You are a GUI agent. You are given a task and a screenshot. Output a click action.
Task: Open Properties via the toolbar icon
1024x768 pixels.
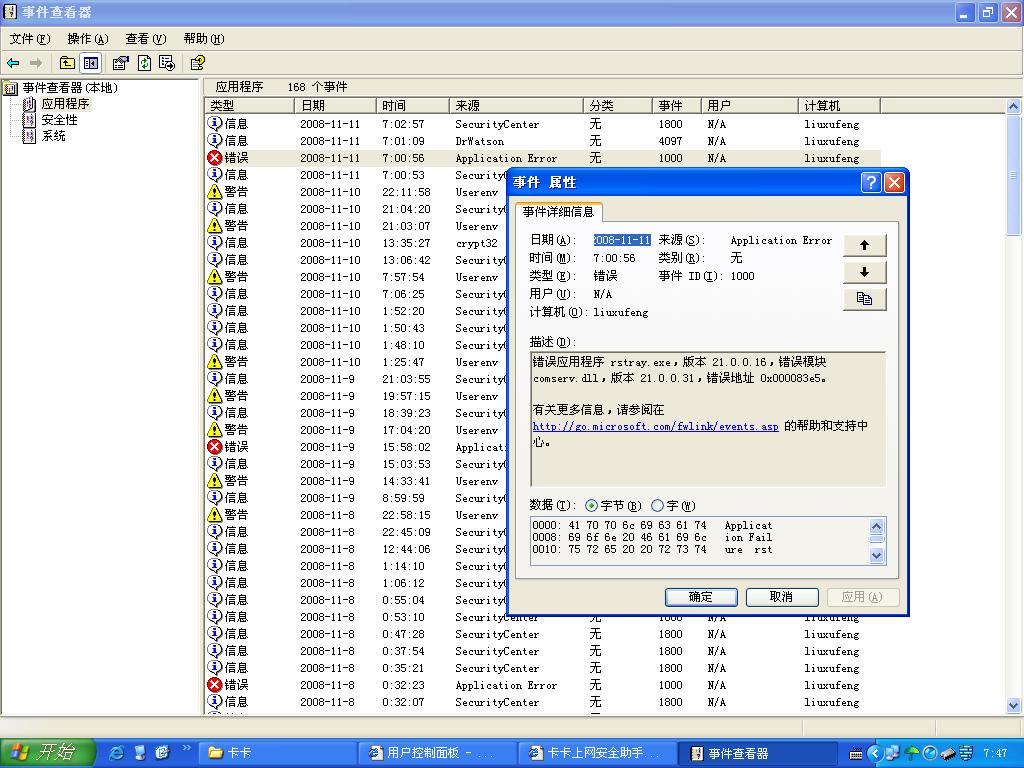[x=121, y=63]
